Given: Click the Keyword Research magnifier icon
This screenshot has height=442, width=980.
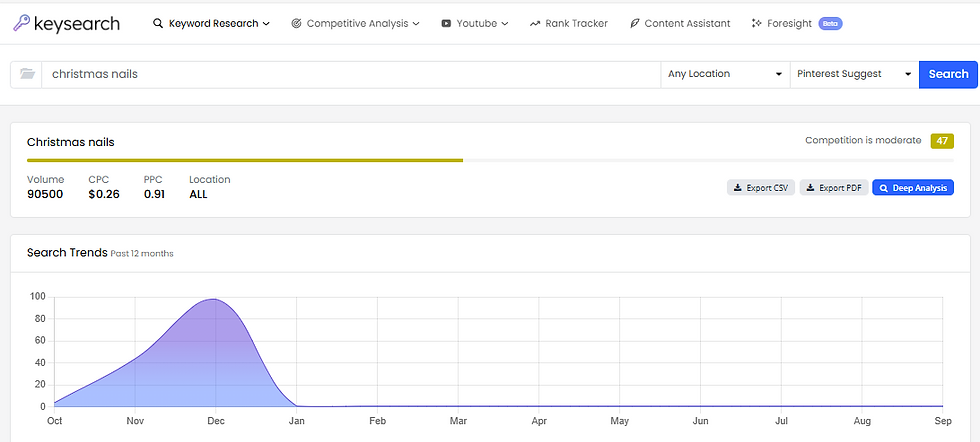Looking at the screenshot, I should (158, 23).
